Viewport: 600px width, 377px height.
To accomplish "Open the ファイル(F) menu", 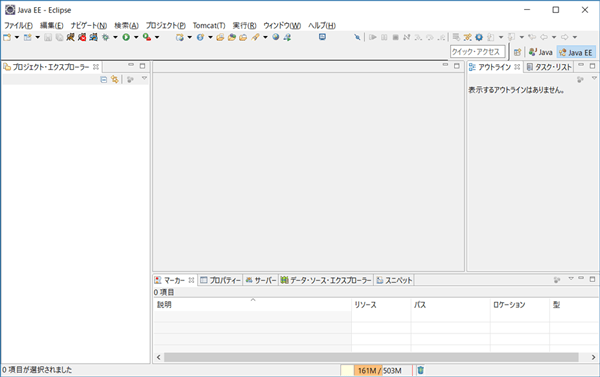I will coord(18,26).
